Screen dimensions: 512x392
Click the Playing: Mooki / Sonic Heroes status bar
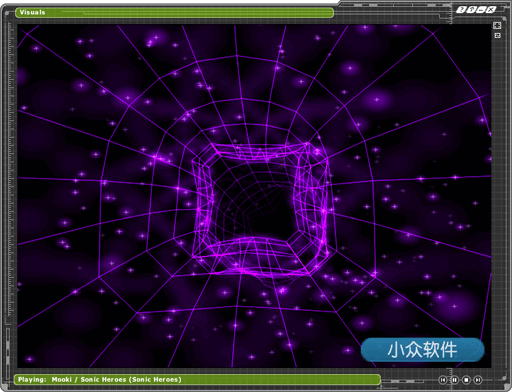click(197, 380)
